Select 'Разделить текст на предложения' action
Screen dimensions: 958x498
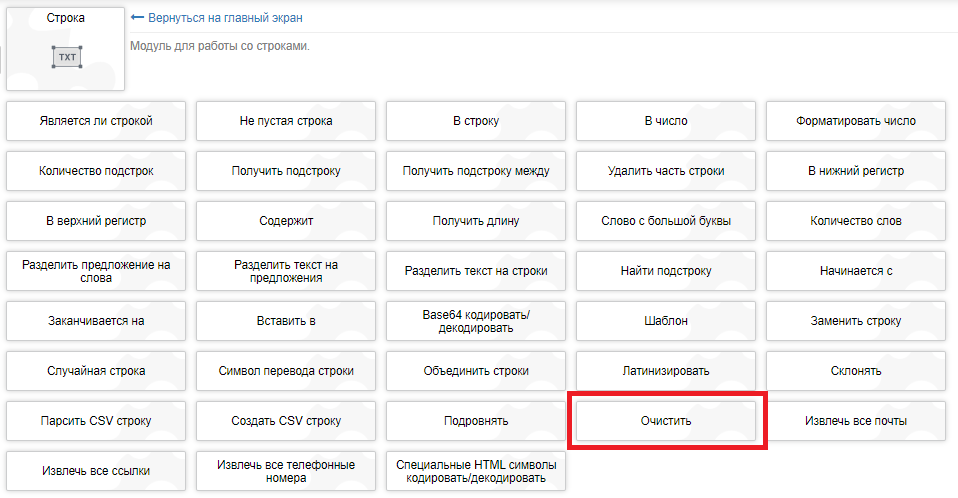point(286,271)
